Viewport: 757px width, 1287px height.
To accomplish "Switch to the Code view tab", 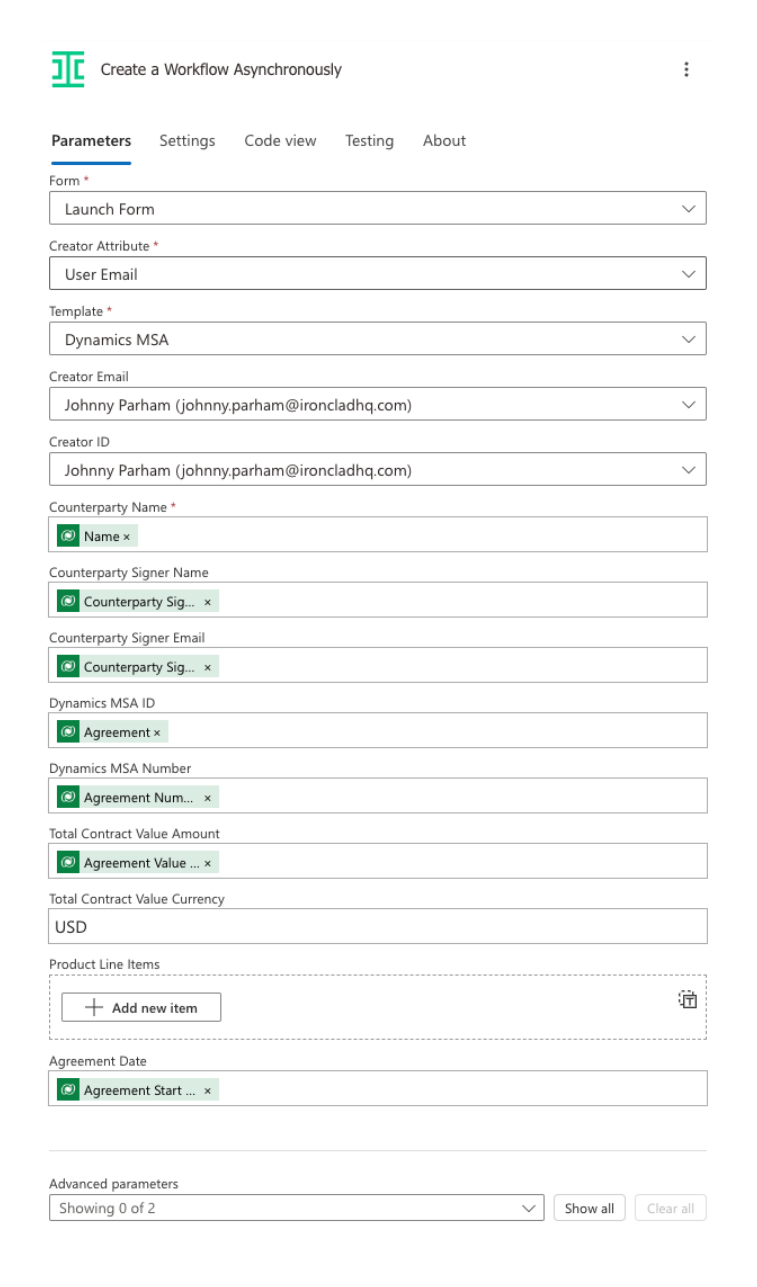I will point(280,141).
